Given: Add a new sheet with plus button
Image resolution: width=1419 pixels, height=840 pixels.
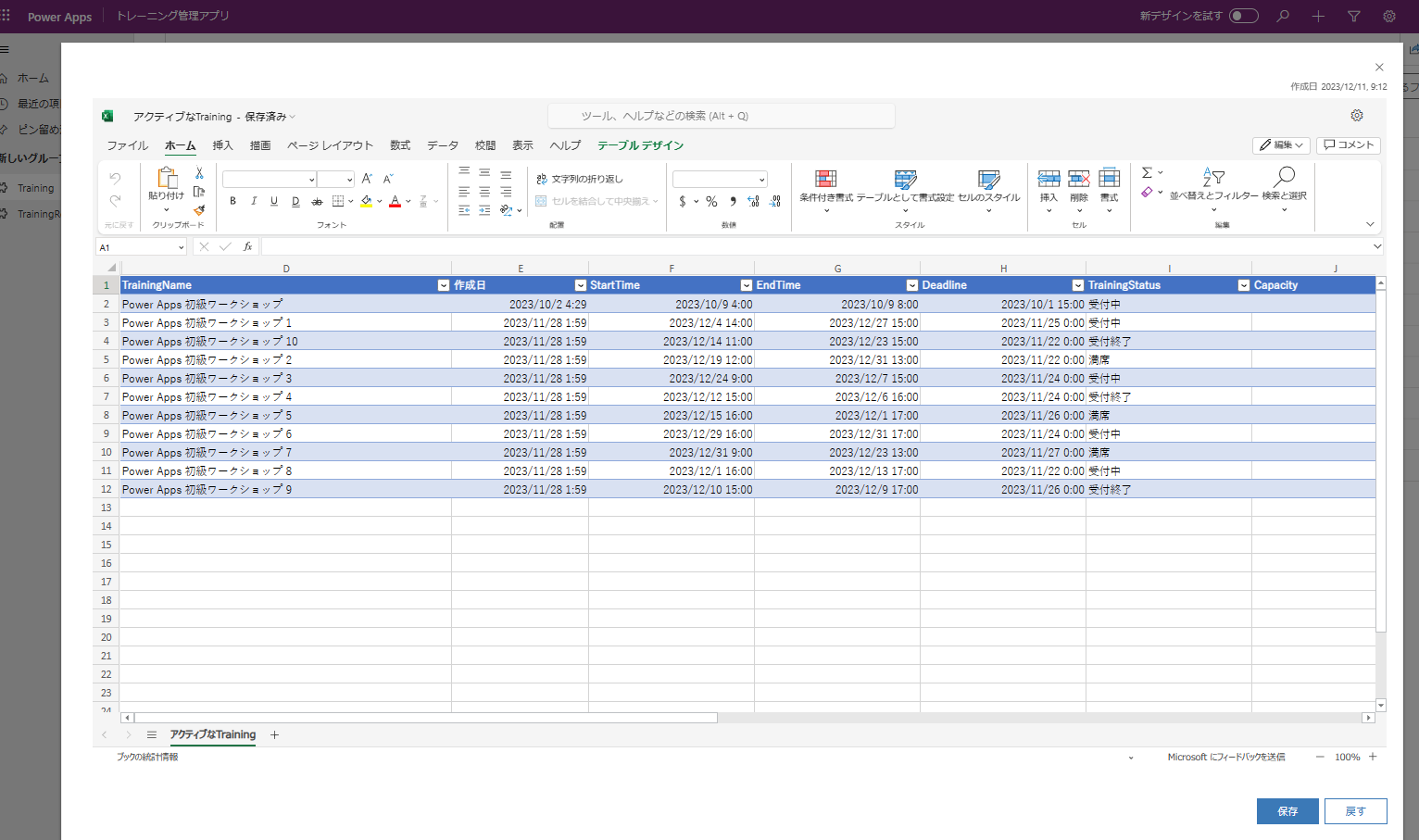Looking at the screenshot, I should [x=274, y=734].
